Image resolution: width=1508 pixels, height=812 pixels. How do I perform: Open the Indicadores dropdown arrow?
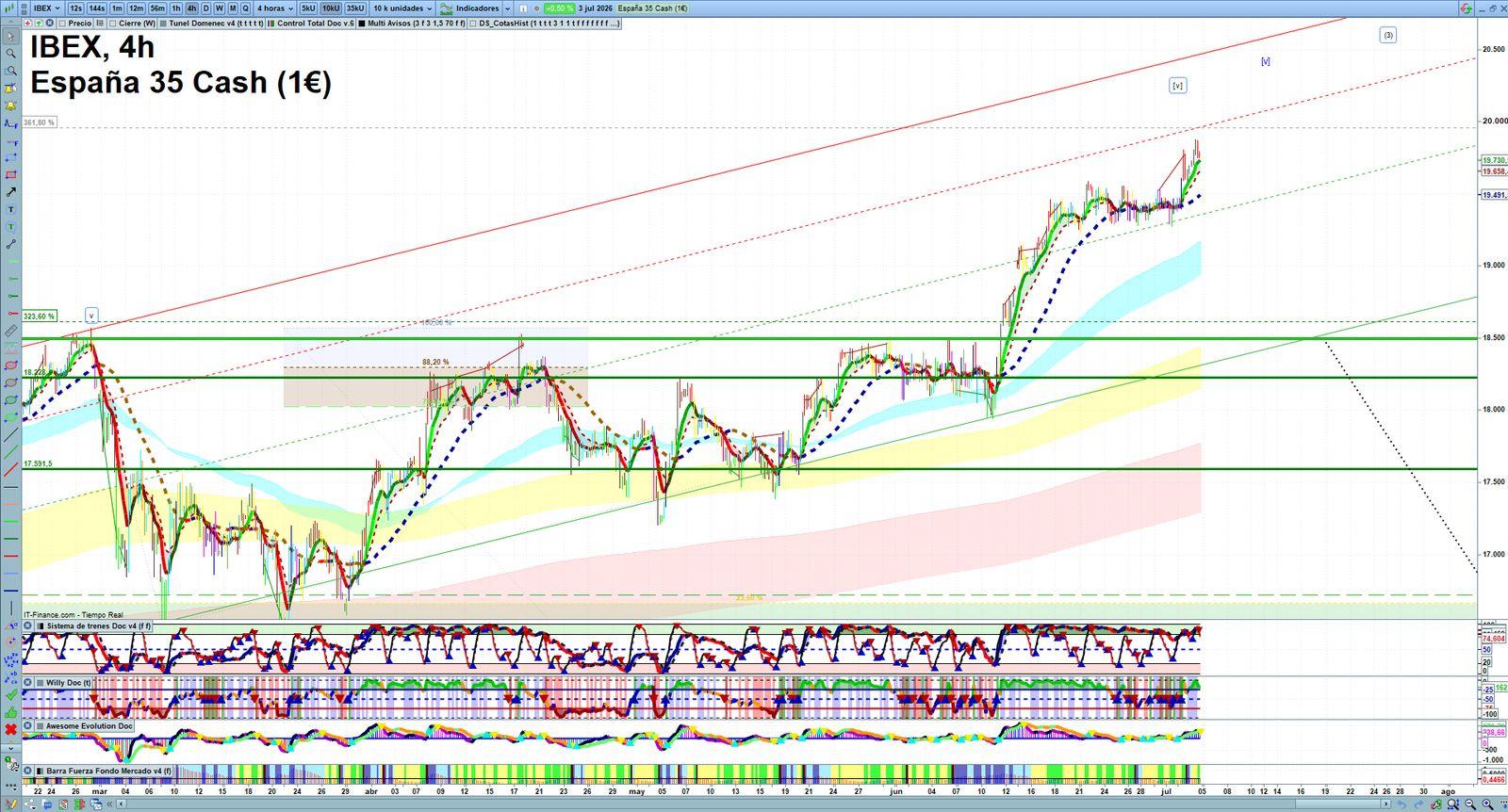click(507, 8)
